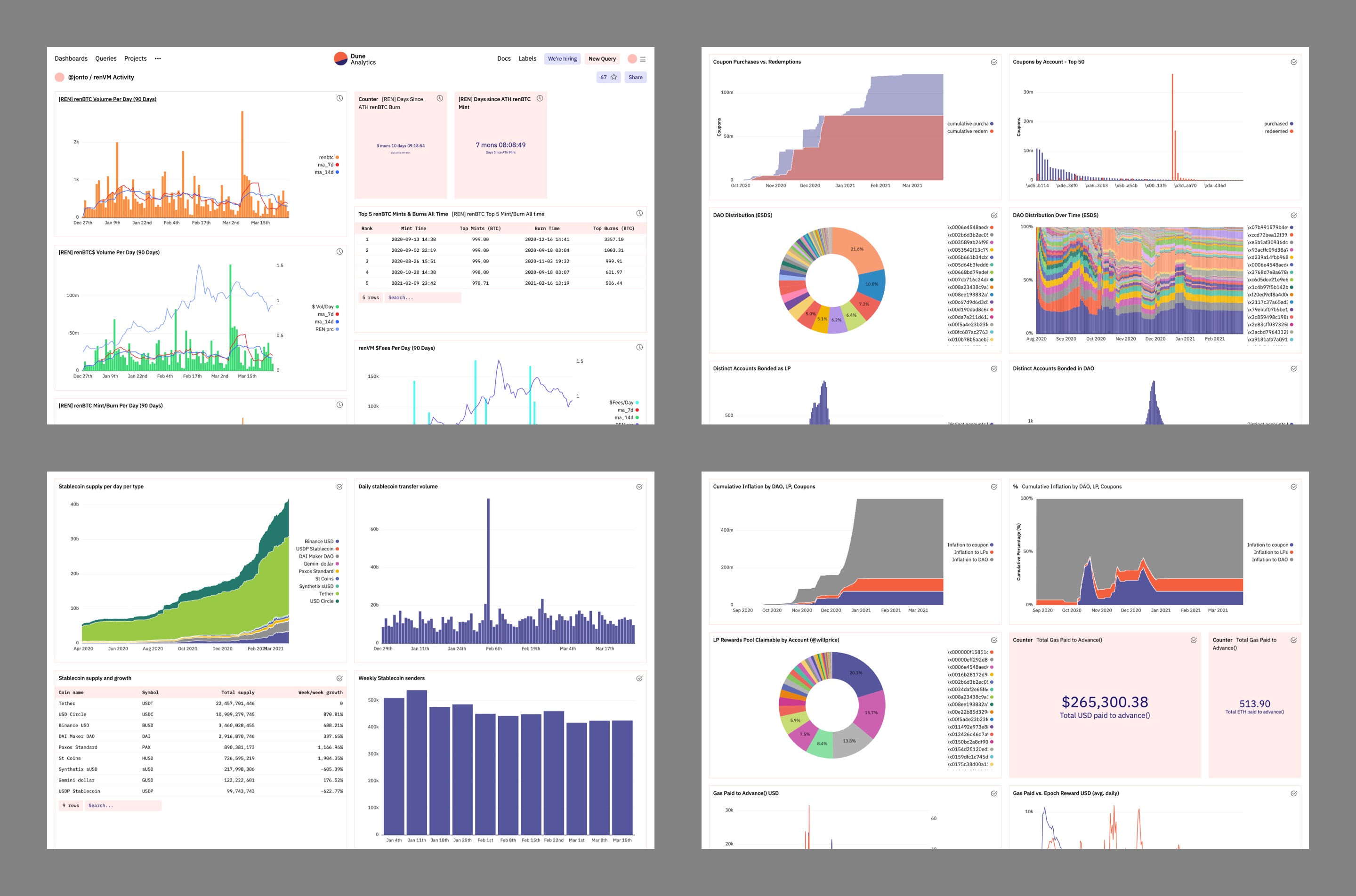The image size is (1356, 896).
Task: Open the [REN] renBTC Volume Per Day title link
Action: tap(107, 99)
